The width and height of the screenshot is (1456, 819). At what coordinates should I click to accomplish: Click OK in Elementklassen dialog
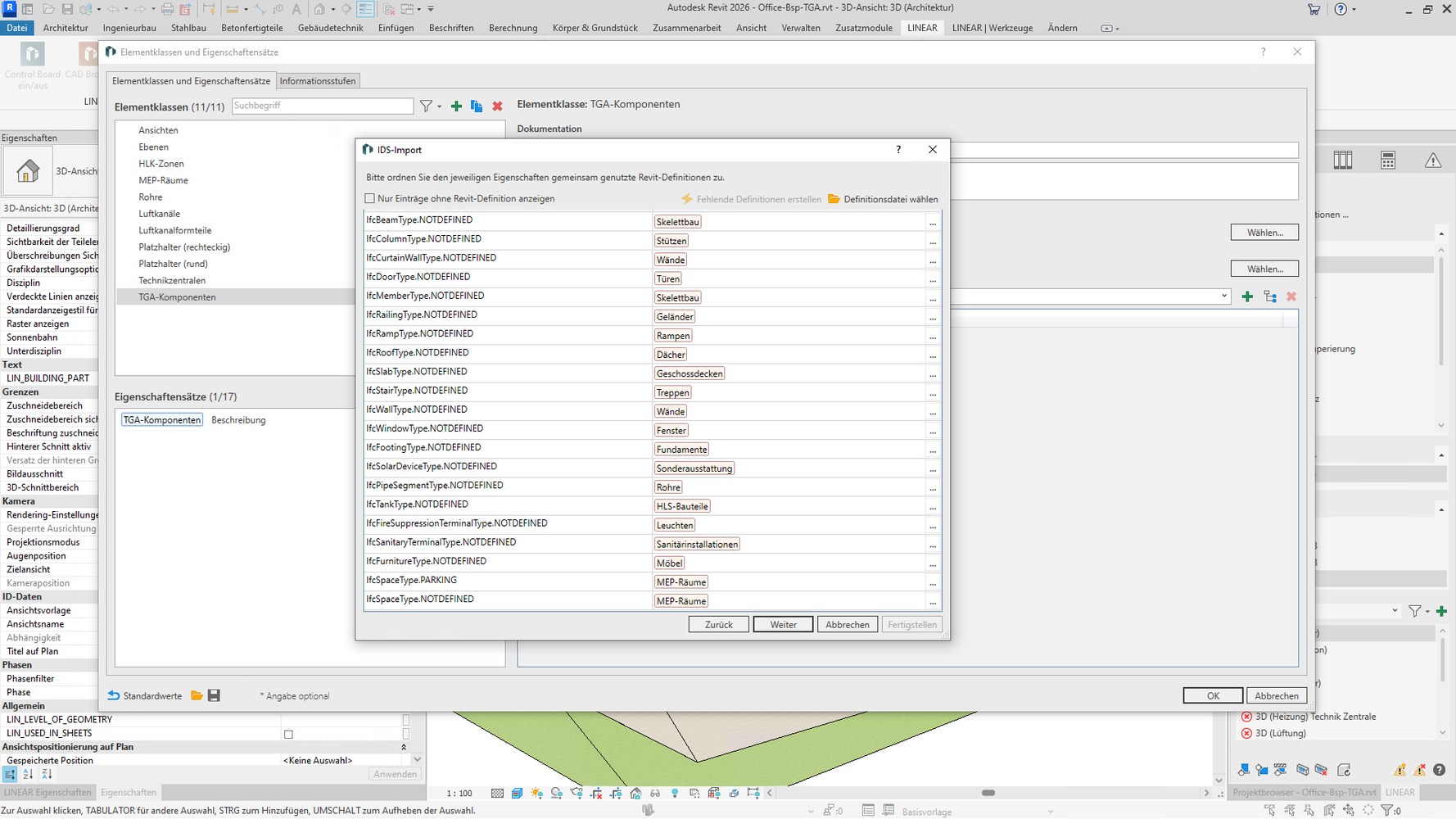click(x=1213, y=695)
